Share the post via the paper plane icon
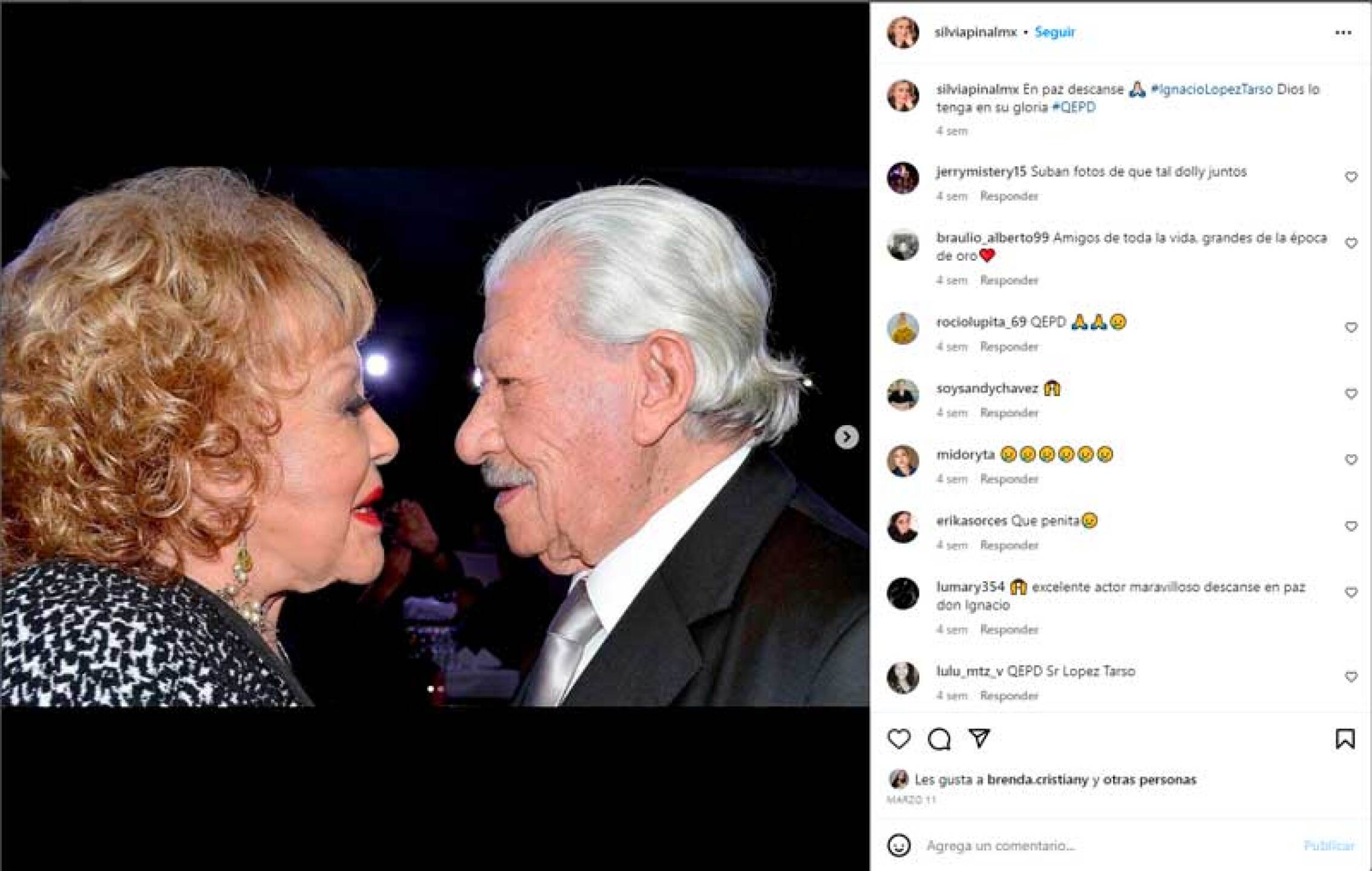 pyautogui.click(x=980, y=737)
